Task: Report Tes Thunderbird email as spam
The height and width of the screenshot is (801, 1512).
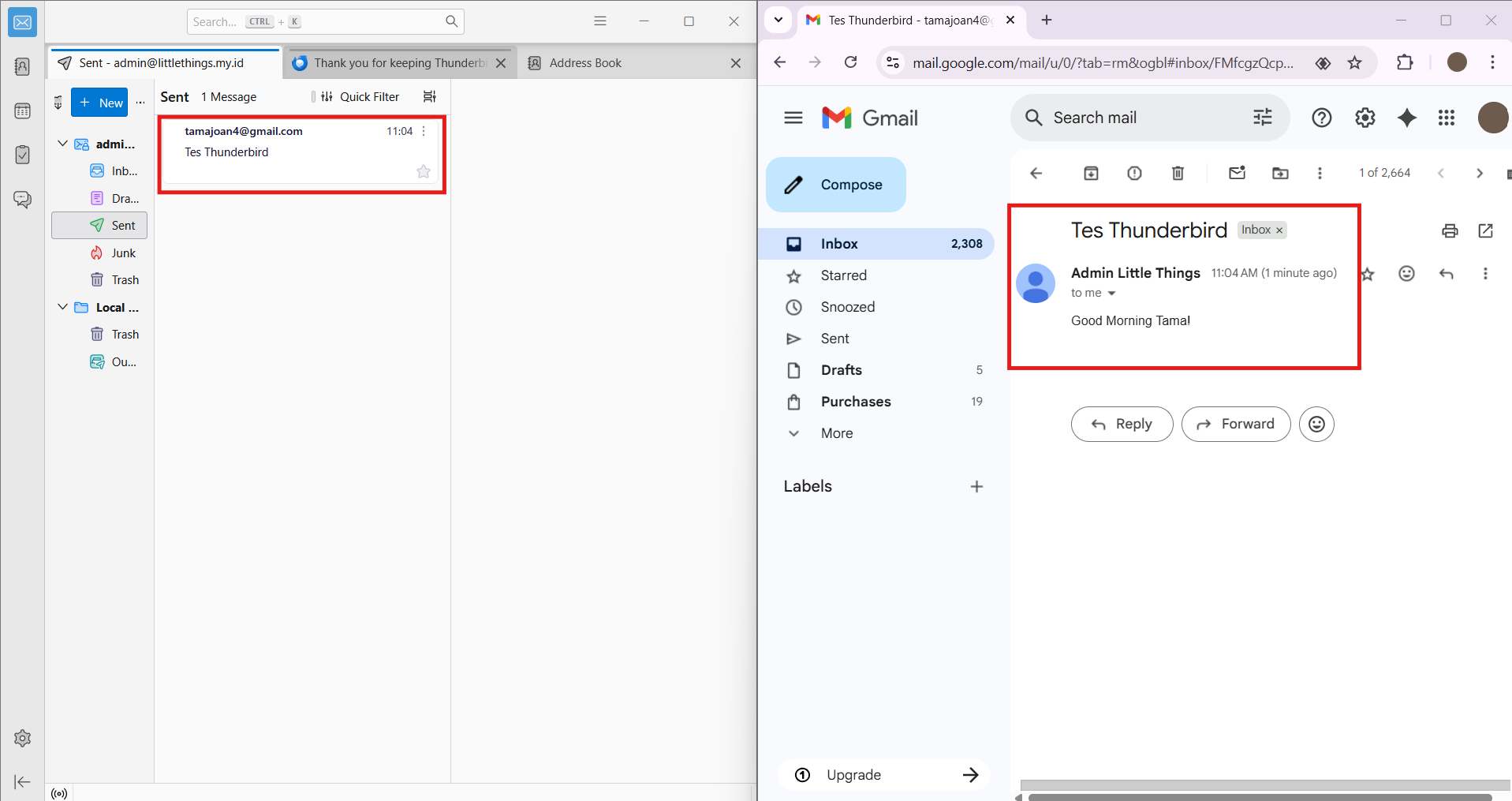Action: coord(1134,173)
